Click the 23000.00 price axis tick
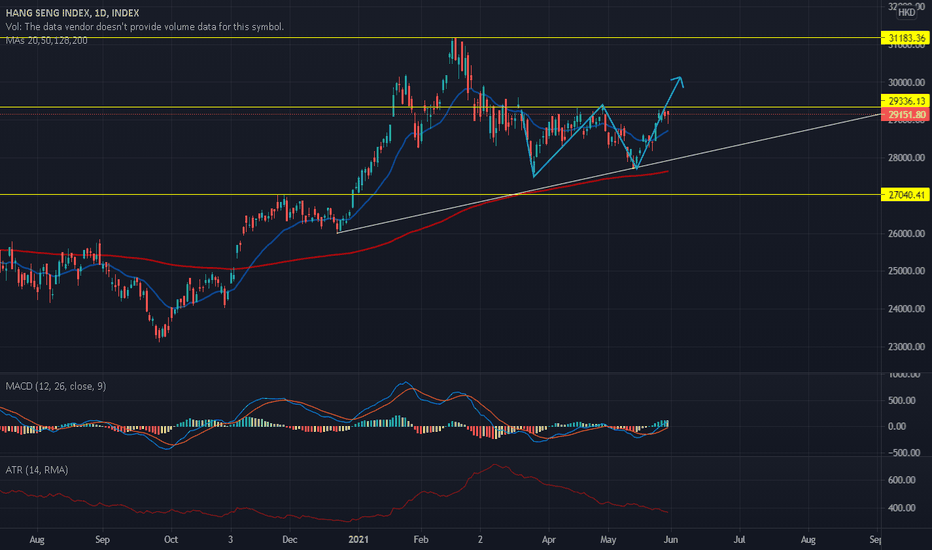Screen dimensions: 932x550 pos(906,346)
